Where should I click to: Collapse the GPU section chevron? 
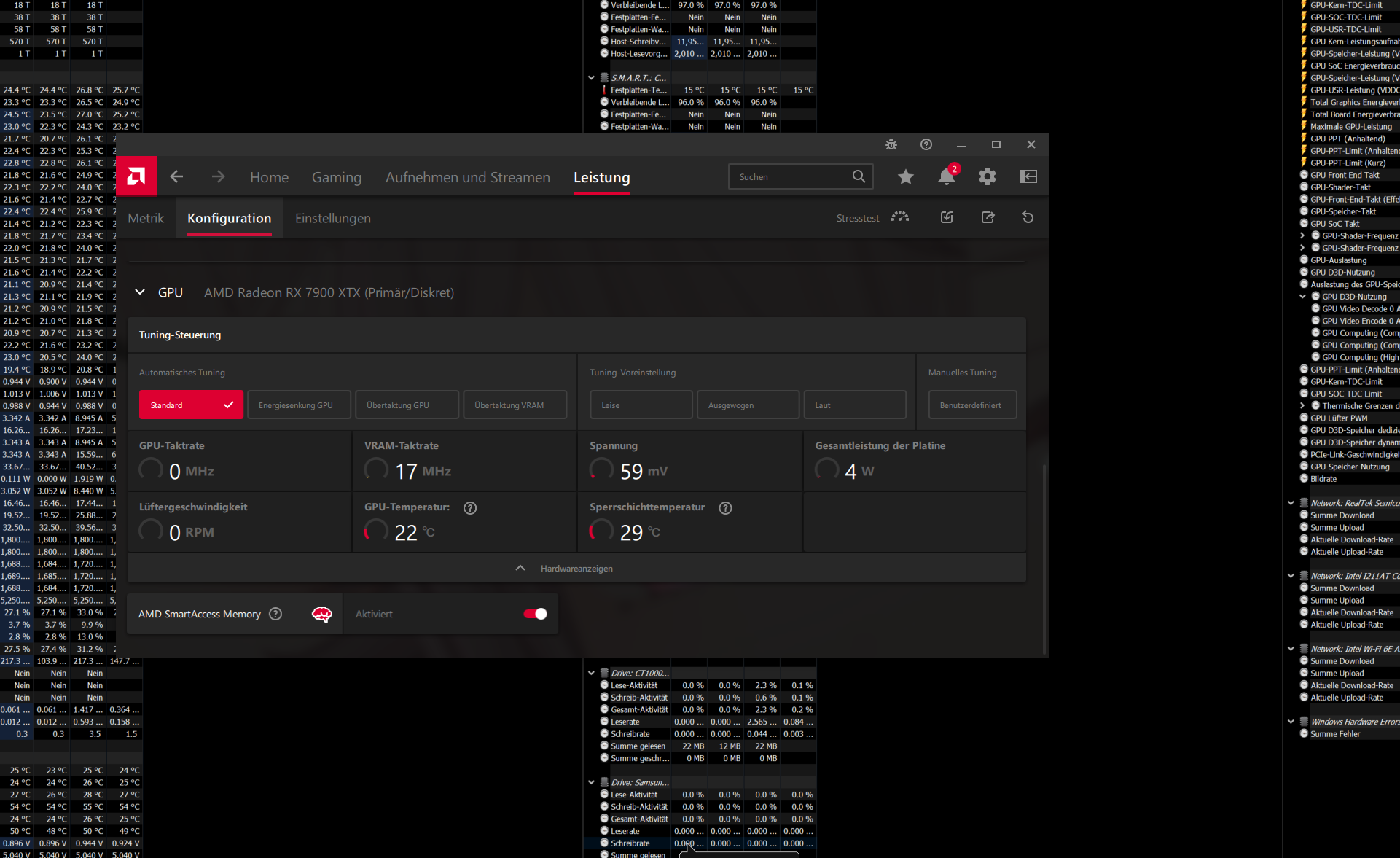(140, 292)
